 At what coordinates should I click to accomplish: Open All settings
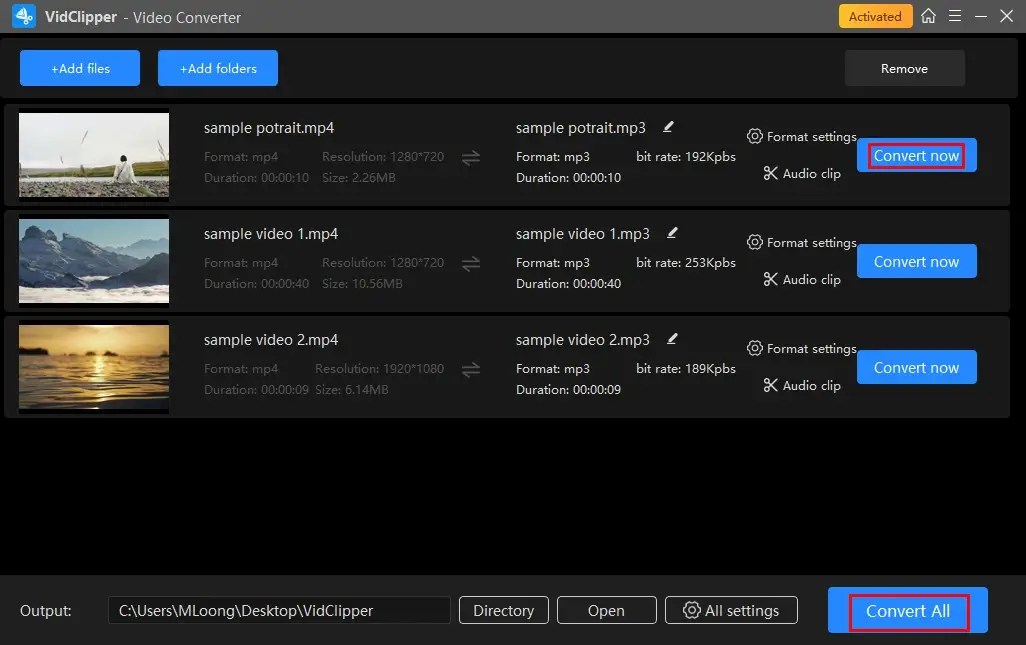coord(732,610)
